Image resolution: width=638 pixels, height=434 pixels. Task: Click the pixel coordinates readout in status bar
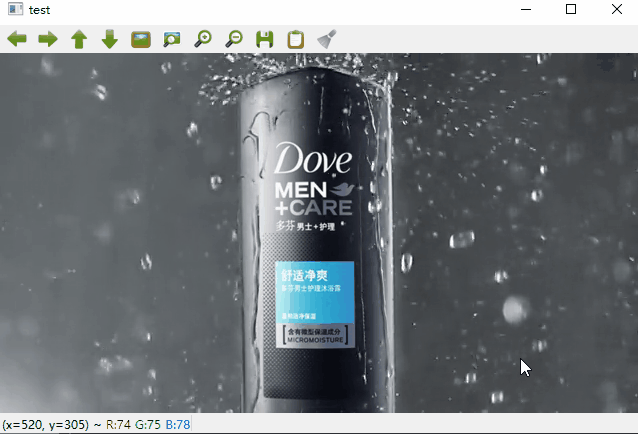tap(45, 425)
